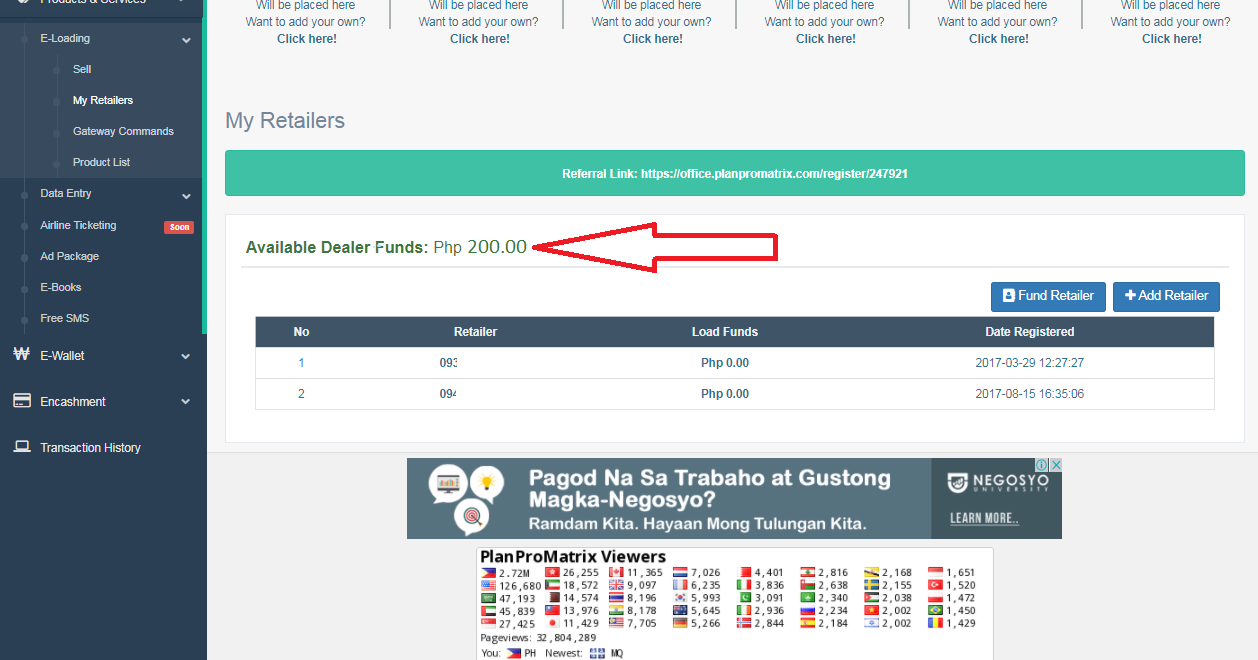Click the AdChoices info icon on banner
1258x660 pixels.
coord(1041,465)
